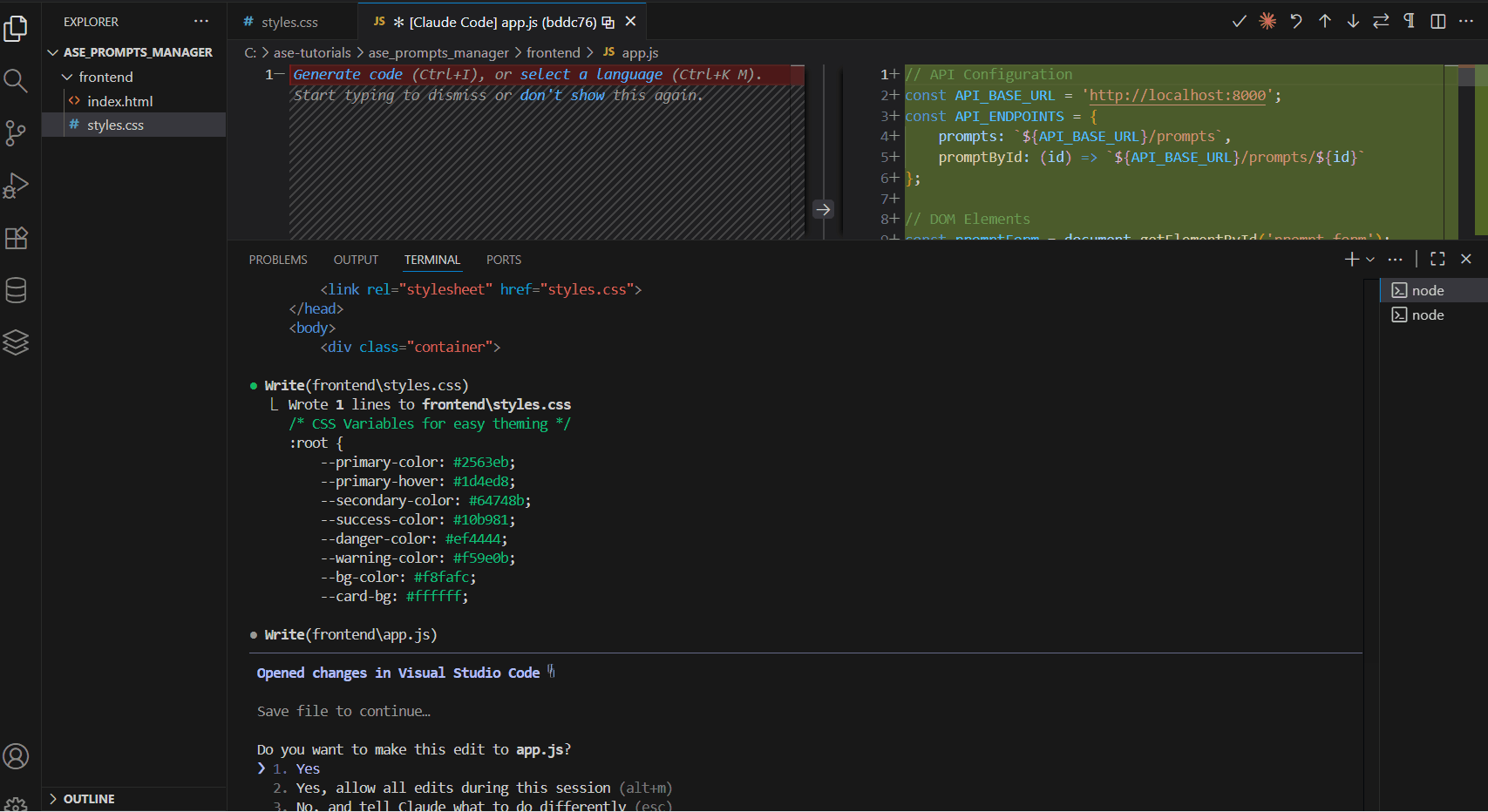Viewport: 1488px width, 812px height.
Task: Open the Source Control view
Action: coord(16,133)
